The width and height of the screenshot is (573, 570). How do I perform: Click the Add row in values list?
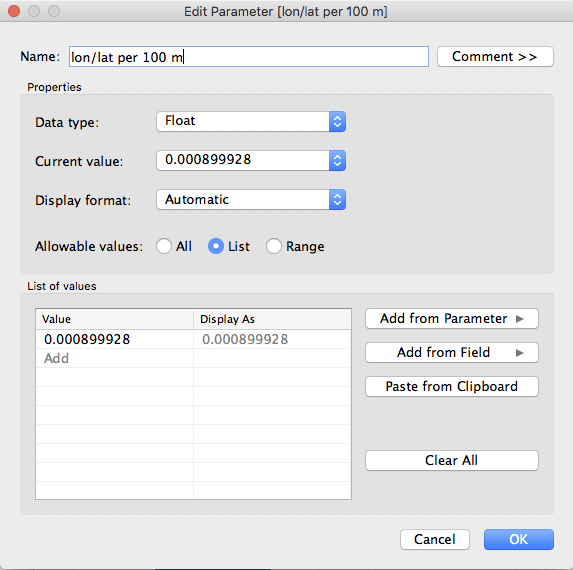tap(193, 358)
